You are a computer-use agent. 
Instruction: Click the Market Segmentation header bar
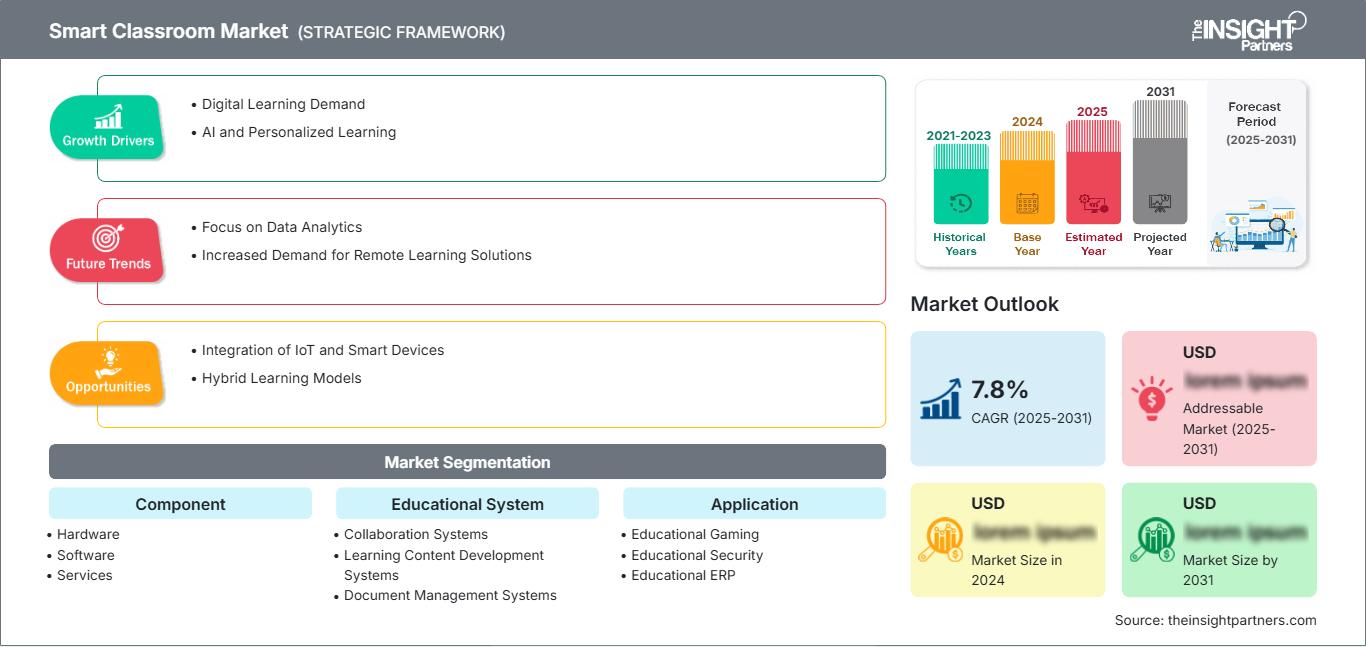pos(467,462)
